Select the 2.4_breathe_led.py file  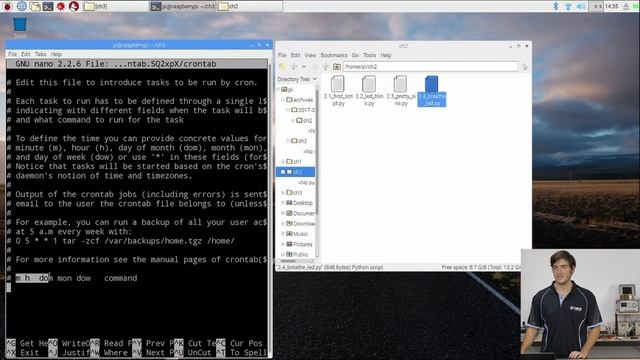pyautogui.click(x=431, y=91)
